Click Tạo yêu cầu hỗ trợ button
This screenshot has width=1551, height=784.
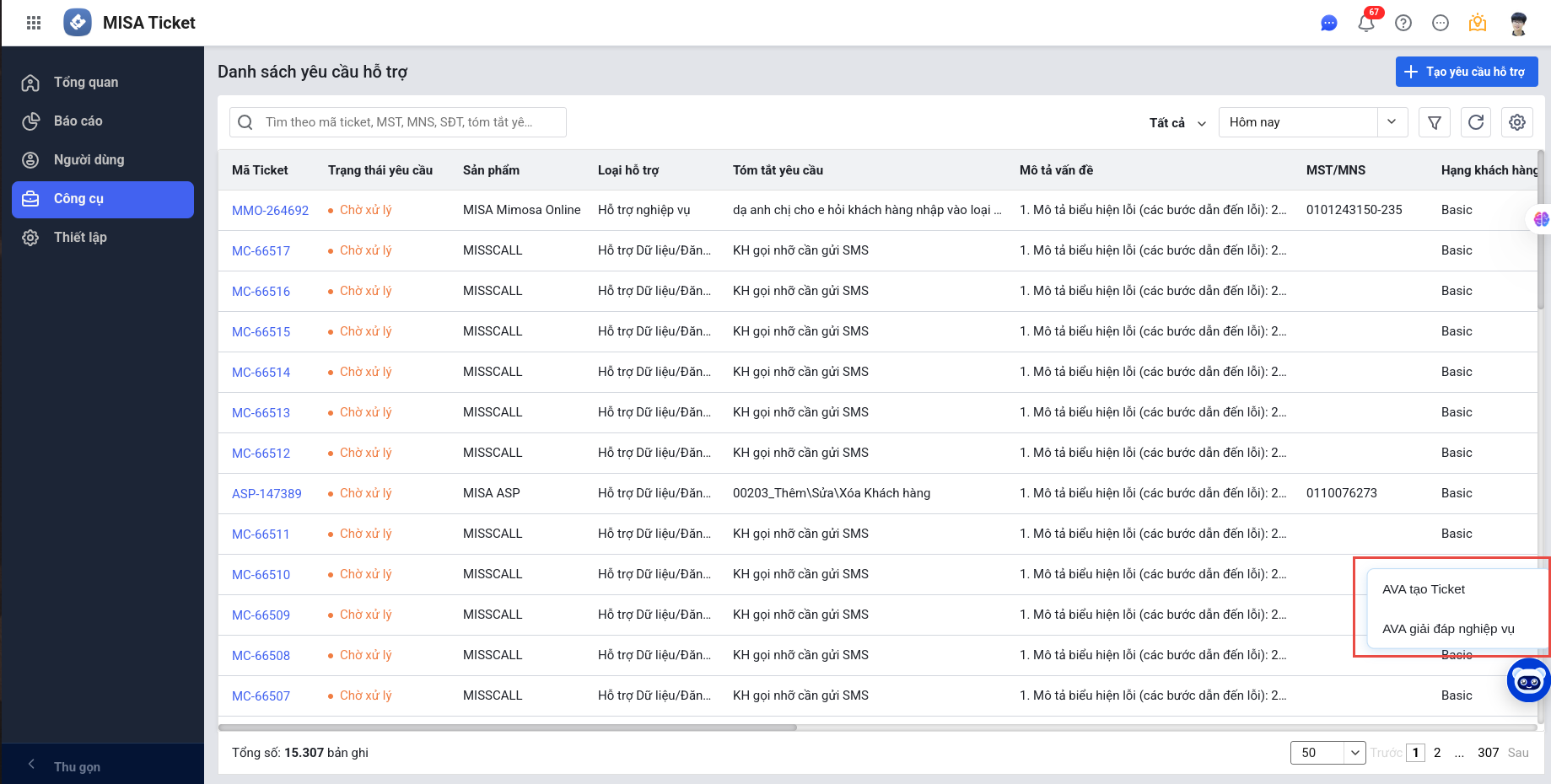(x=1466, y=72)
